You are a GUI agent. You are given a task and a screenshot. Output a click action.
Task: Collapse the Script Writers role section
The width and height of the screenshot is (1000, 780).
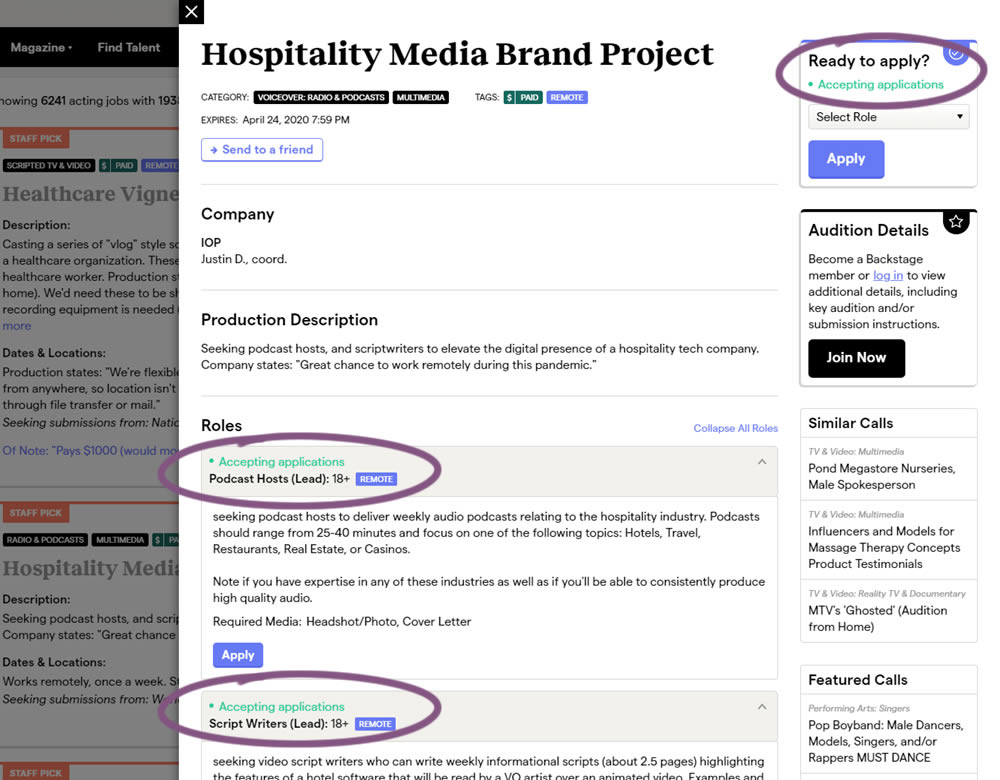(x=762, y=707)
